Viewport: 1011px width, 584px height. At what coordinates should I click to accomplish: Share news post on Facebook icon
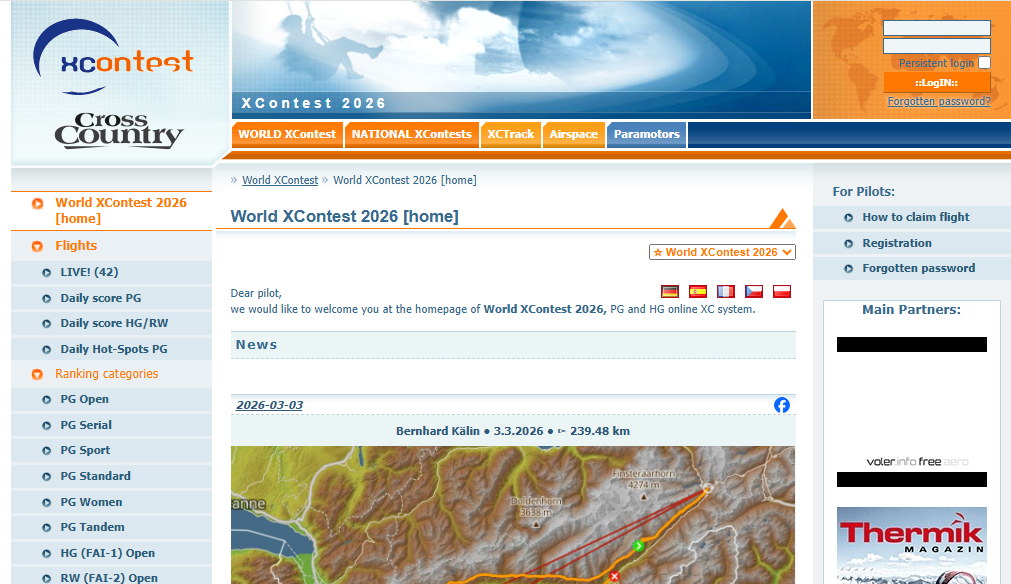coord(781,405)
